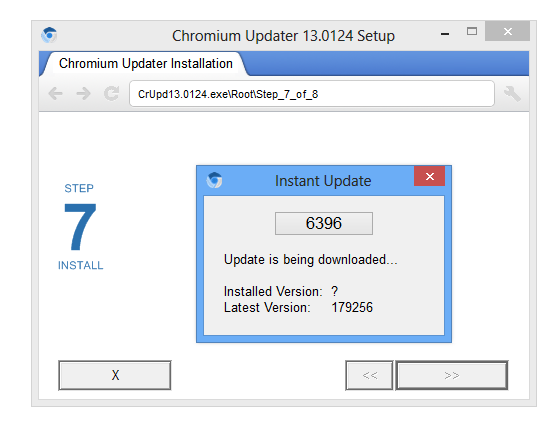
Task: Click the 'Chromium Updater 13.0124 Setup' window title
Action: tap(283, 36)
